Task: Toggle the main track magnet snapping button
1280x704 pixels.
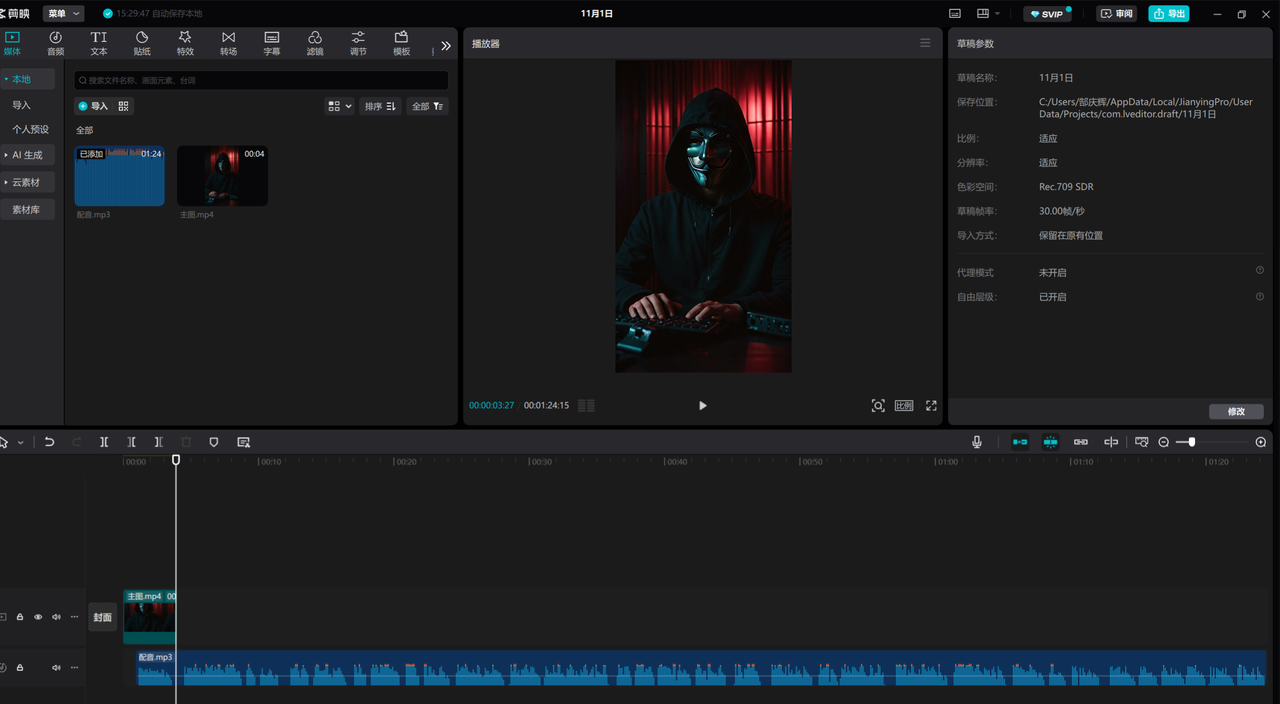Action: [1020, 442]
